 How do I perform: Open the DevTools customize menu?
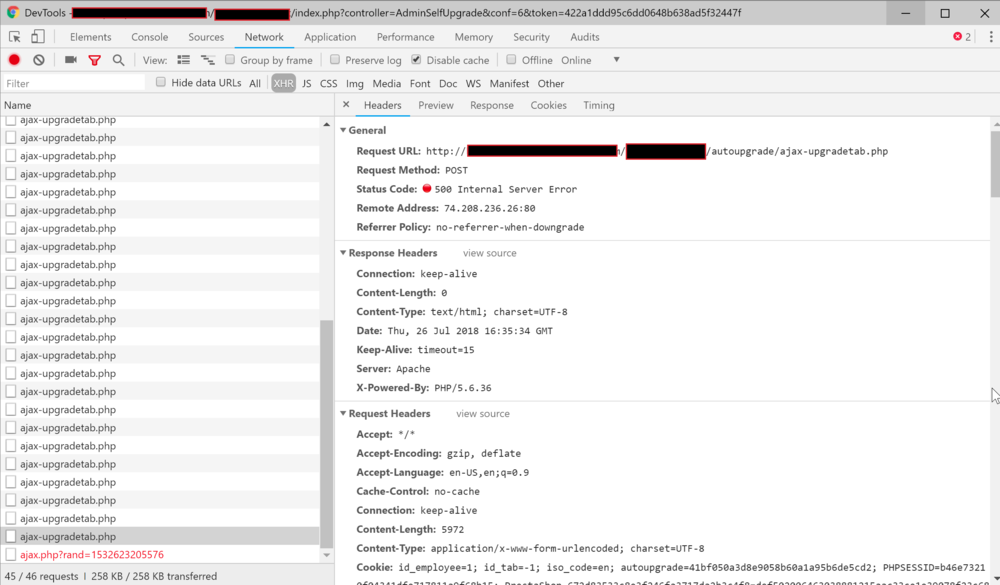click(991, 36)
